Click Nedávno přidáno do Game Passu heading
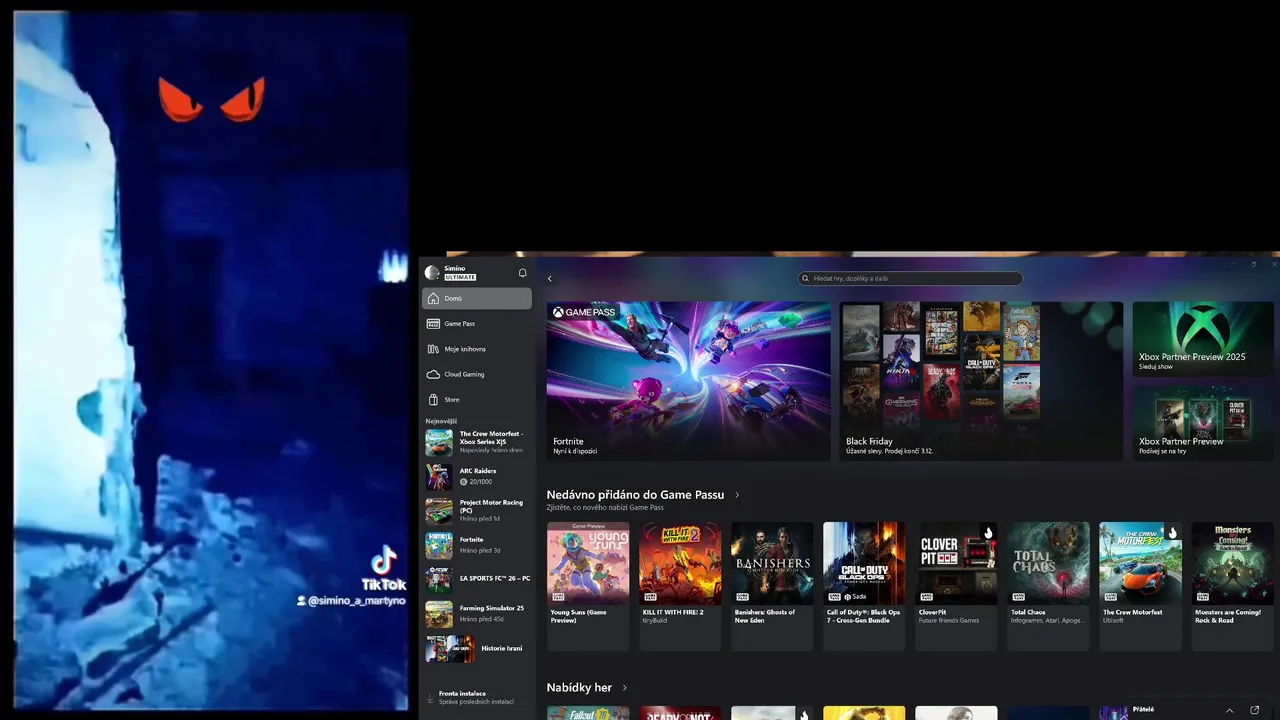 click(635, 495)
